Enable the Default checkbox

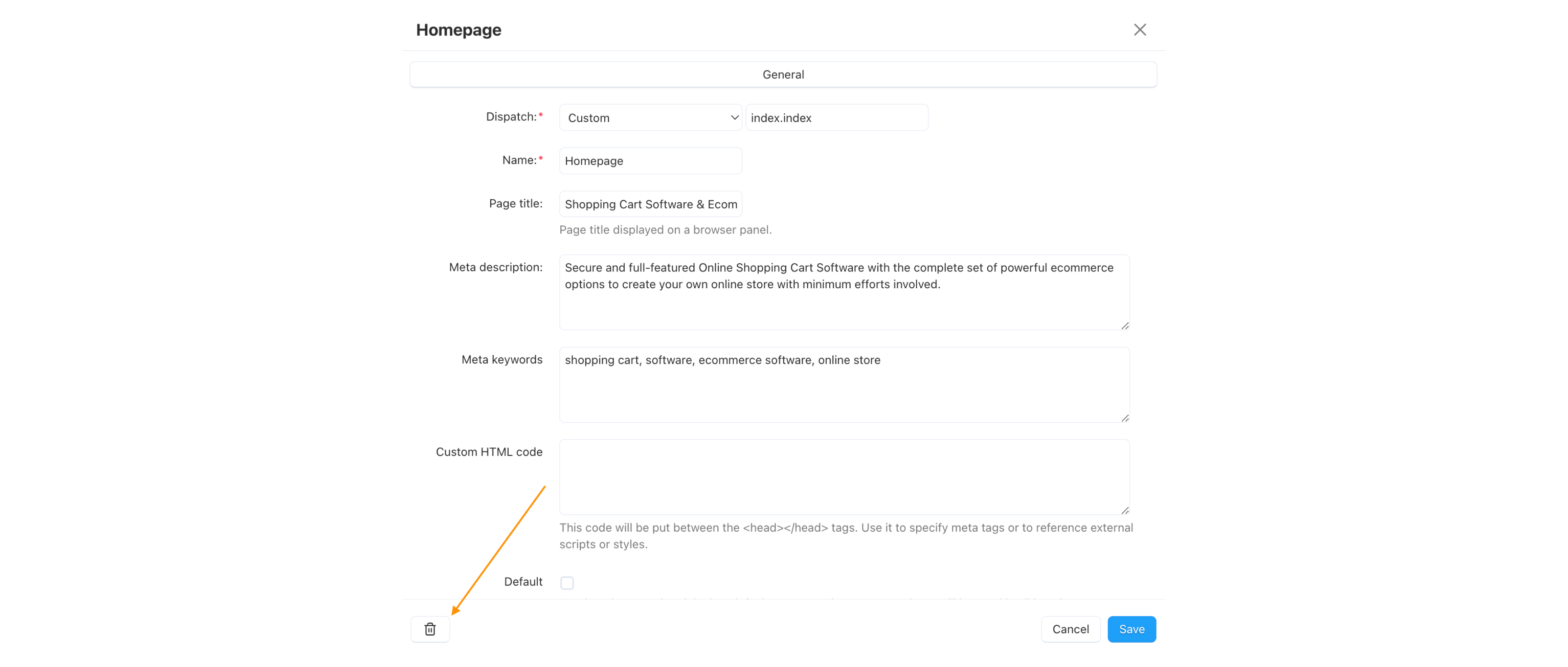[x=567, y=582]
